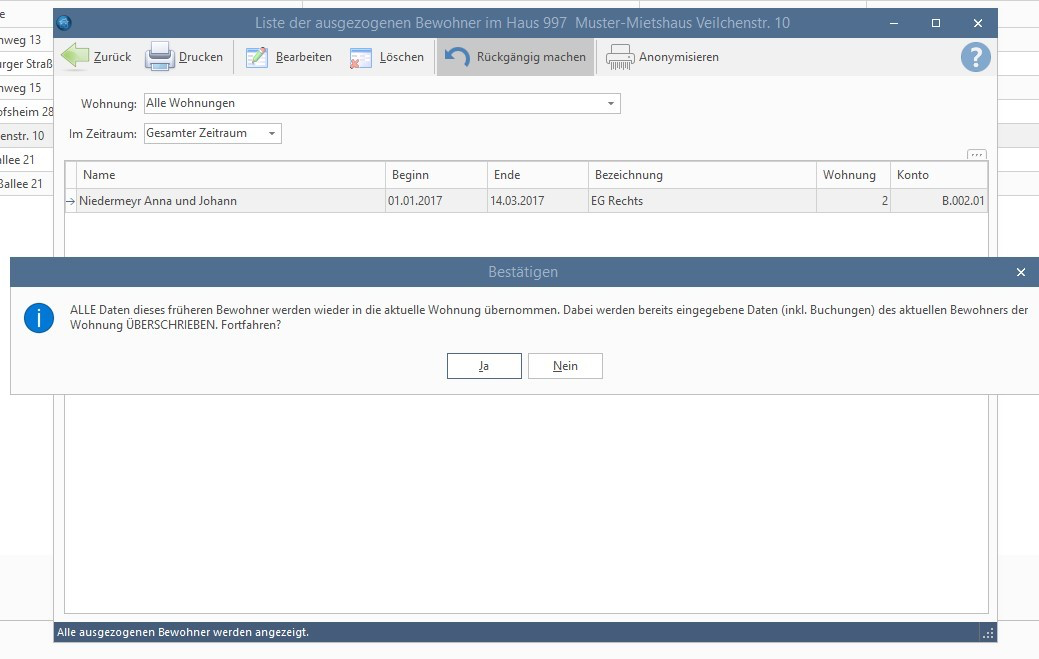Open the Wohnung dropdown arrow
This screenshot has height=659, width=1039.
[x=611, y=104]
